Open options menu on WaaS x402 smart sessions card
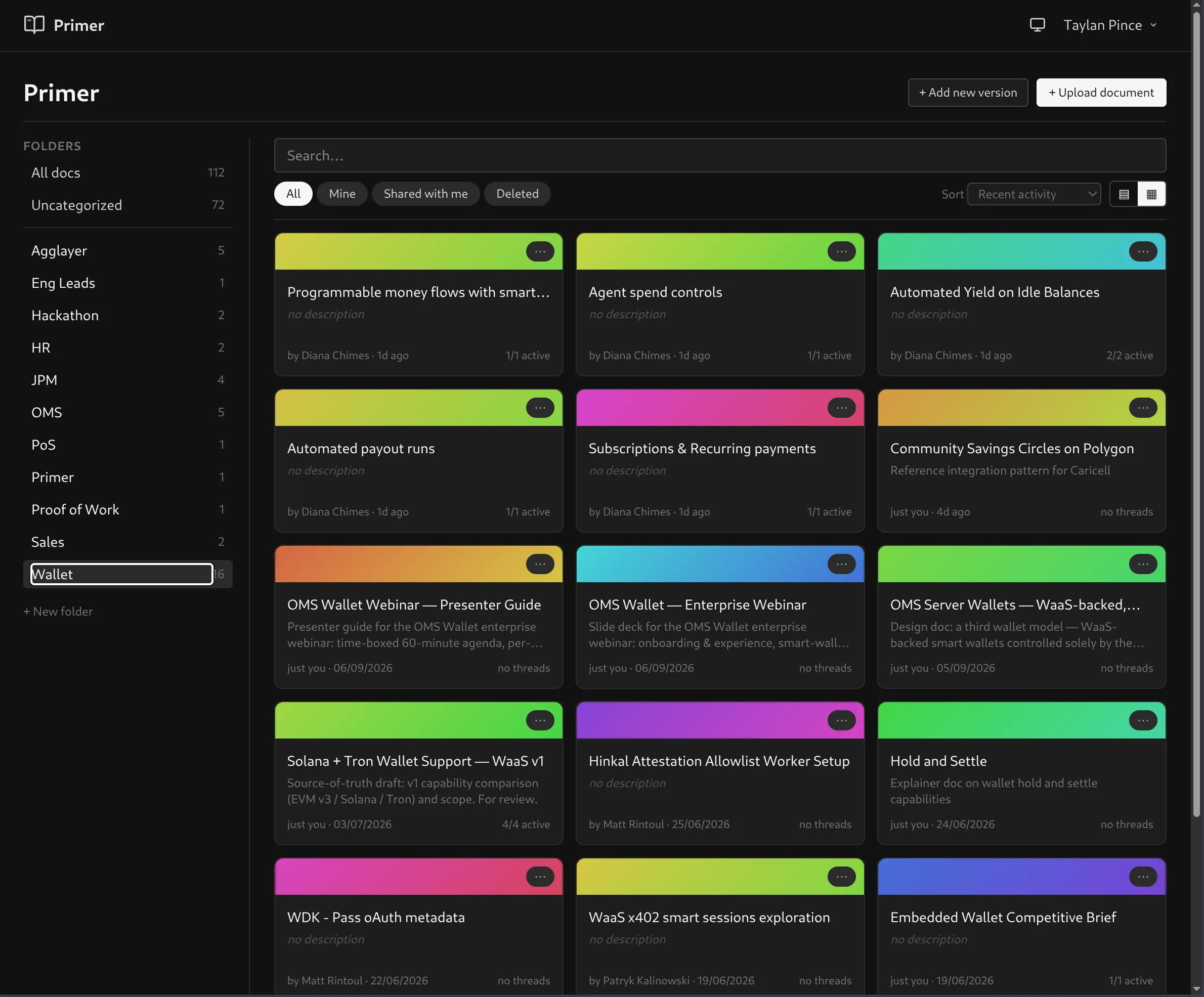The height and width of the screenshot is (997, 1204). [841, 877]
